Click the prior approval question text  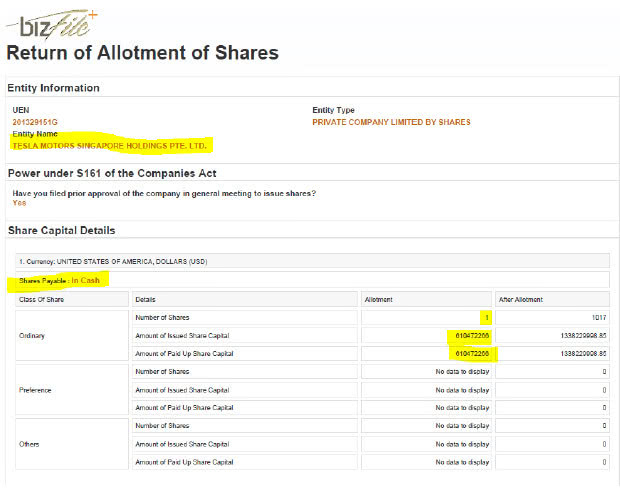coord(164,193)
